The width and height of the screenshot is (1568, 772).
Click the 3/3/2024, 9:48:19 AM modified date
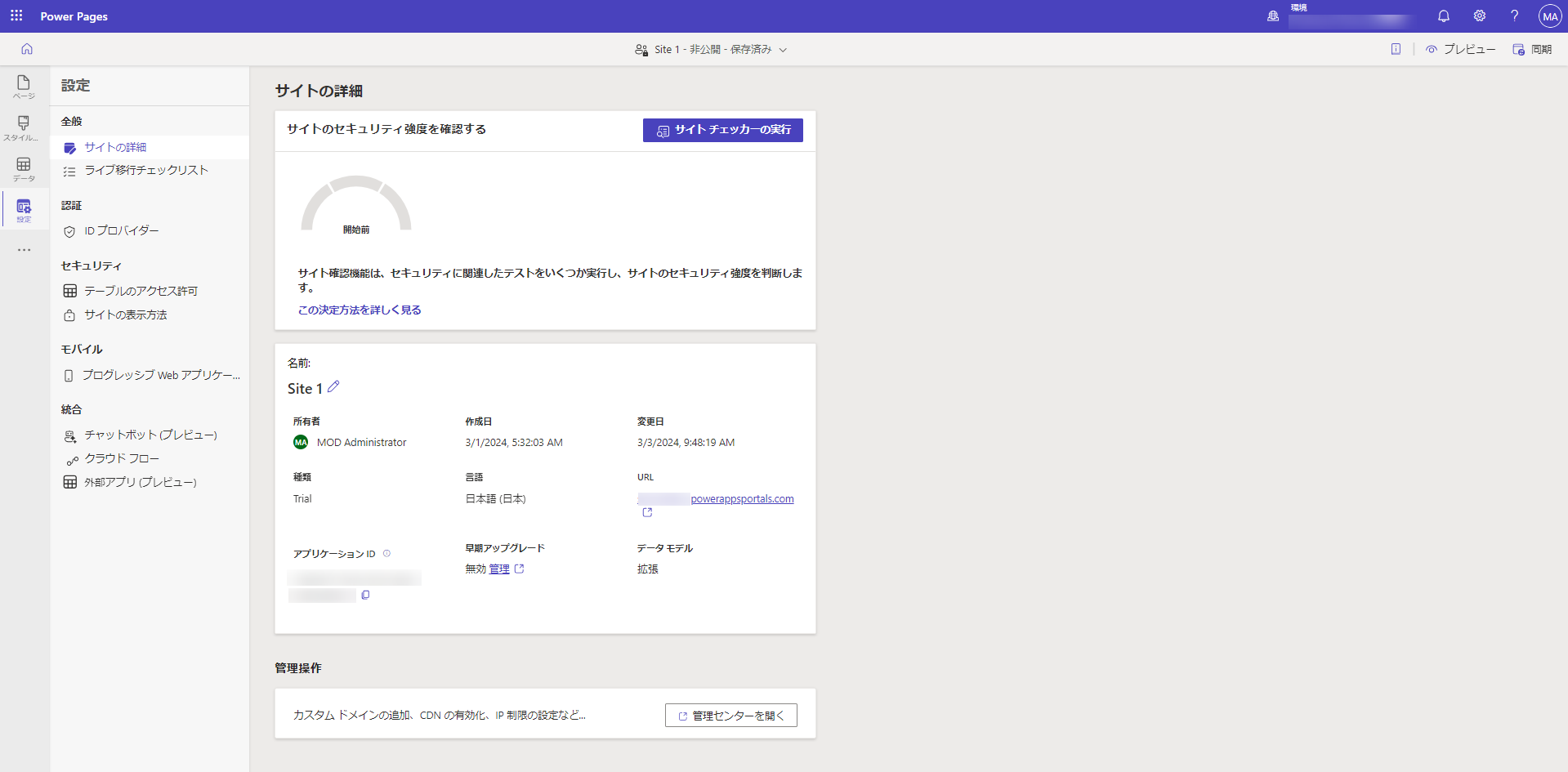coord(686,442)
